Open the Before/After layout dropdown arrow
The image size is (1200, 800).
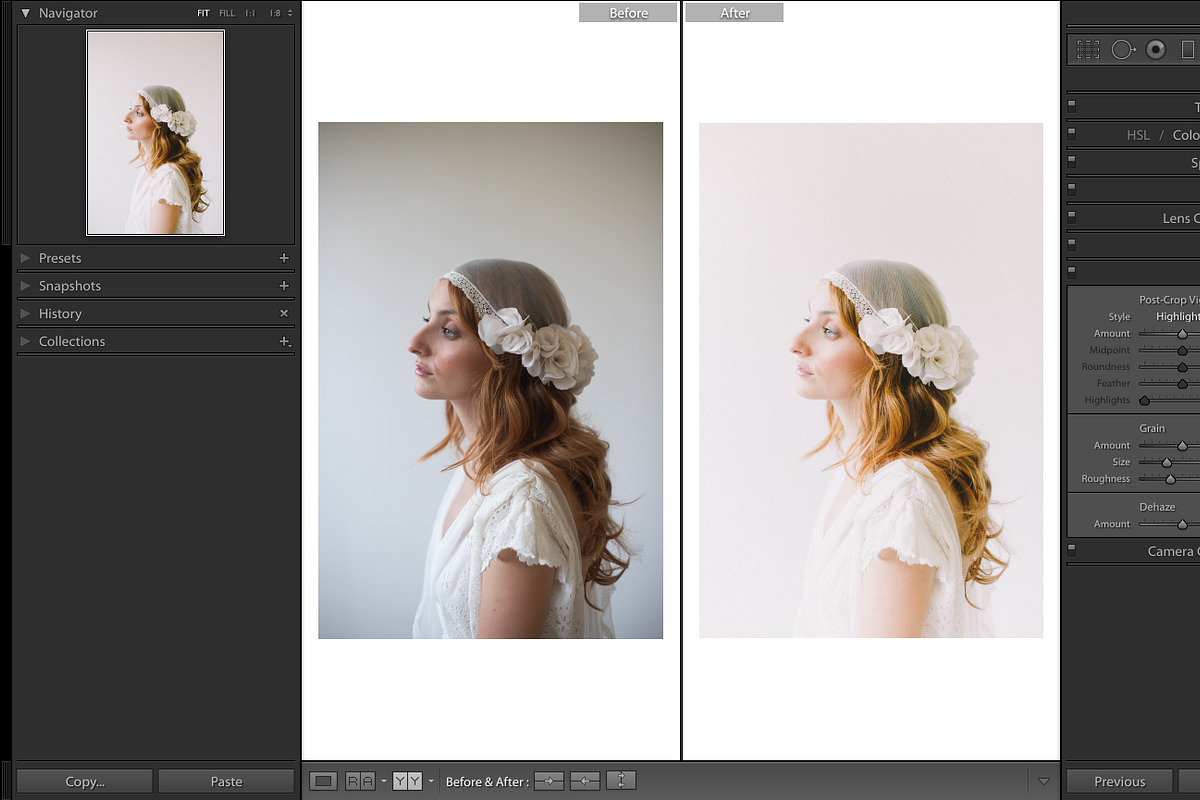coord(431,781)
